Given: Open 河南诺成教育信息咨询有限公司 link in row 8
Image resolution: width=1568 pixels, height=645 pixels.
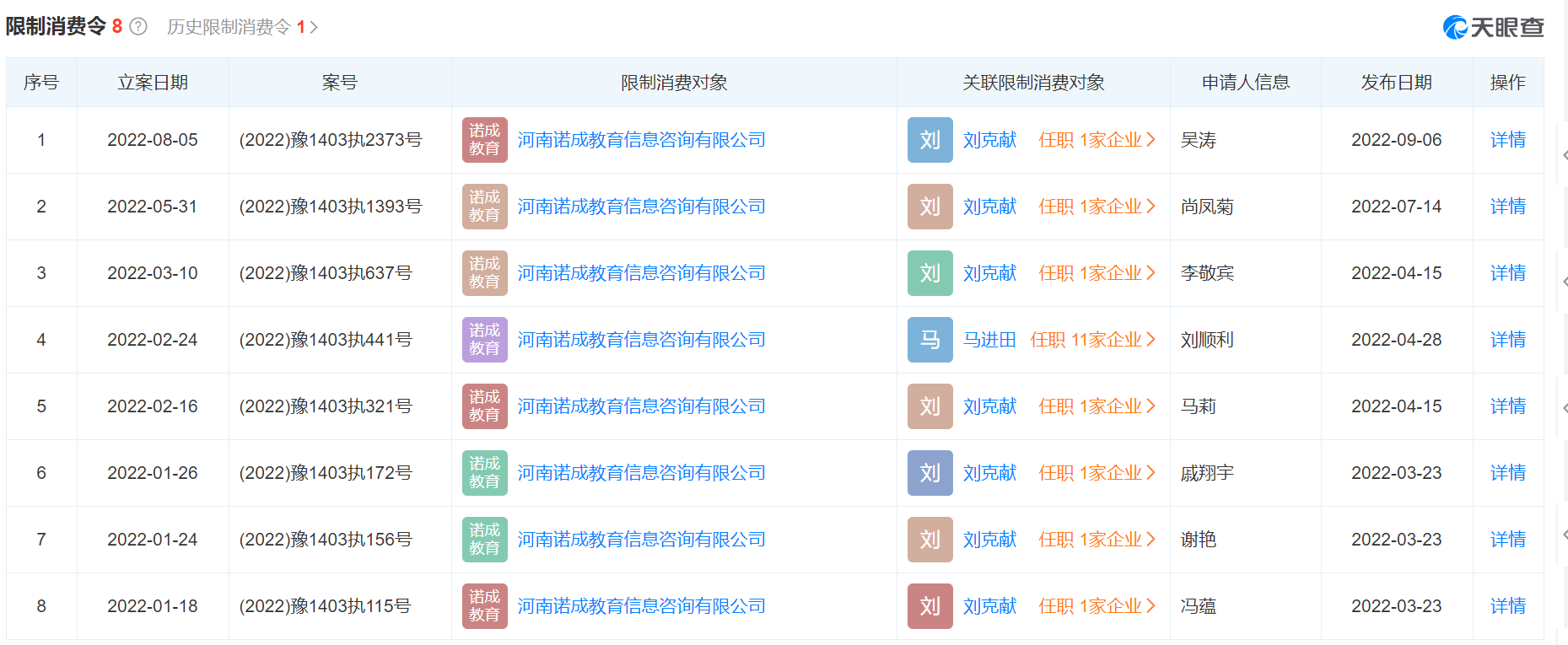Looking at the screenshot, I should (x=642, y=606).
